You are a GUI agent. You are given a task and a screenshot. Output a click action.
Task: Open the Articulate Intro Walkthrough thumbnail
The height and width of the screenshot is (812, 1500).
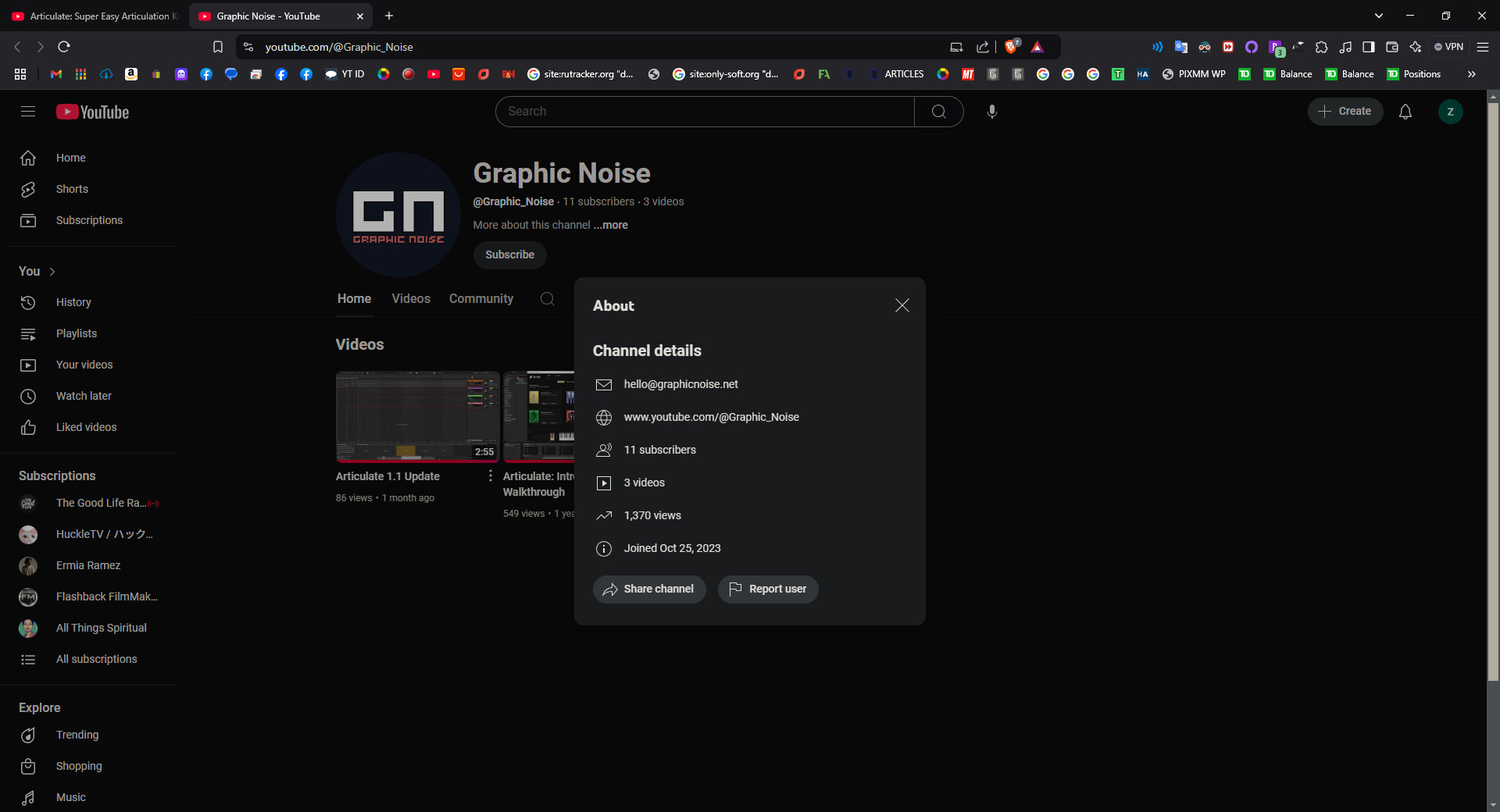click(x=539, y=417)
